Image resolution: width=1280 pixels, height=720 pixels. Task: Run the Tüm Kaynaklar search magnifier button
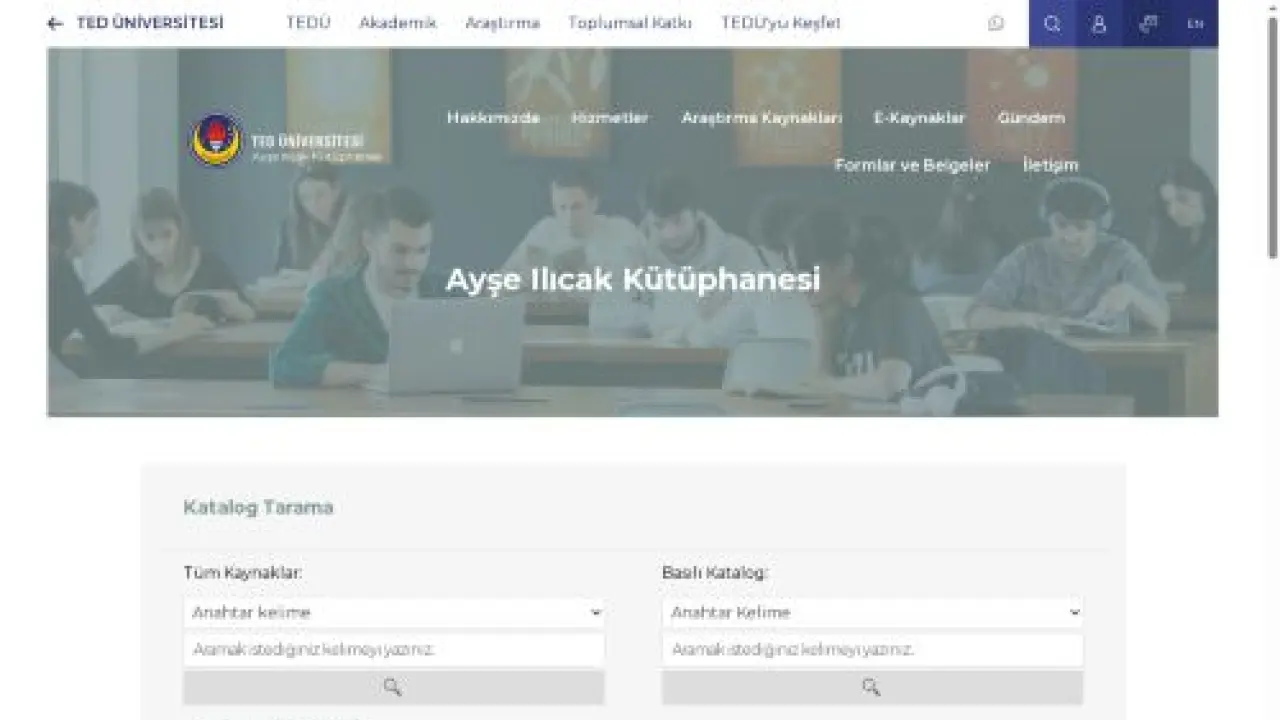pos(393,687)
